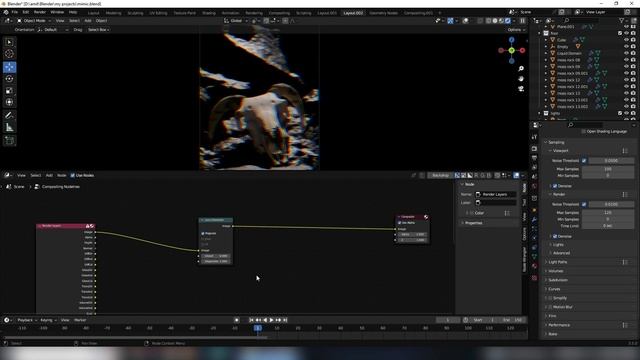
Task: Activate the Rotate tool
Action: pos(9,79)
